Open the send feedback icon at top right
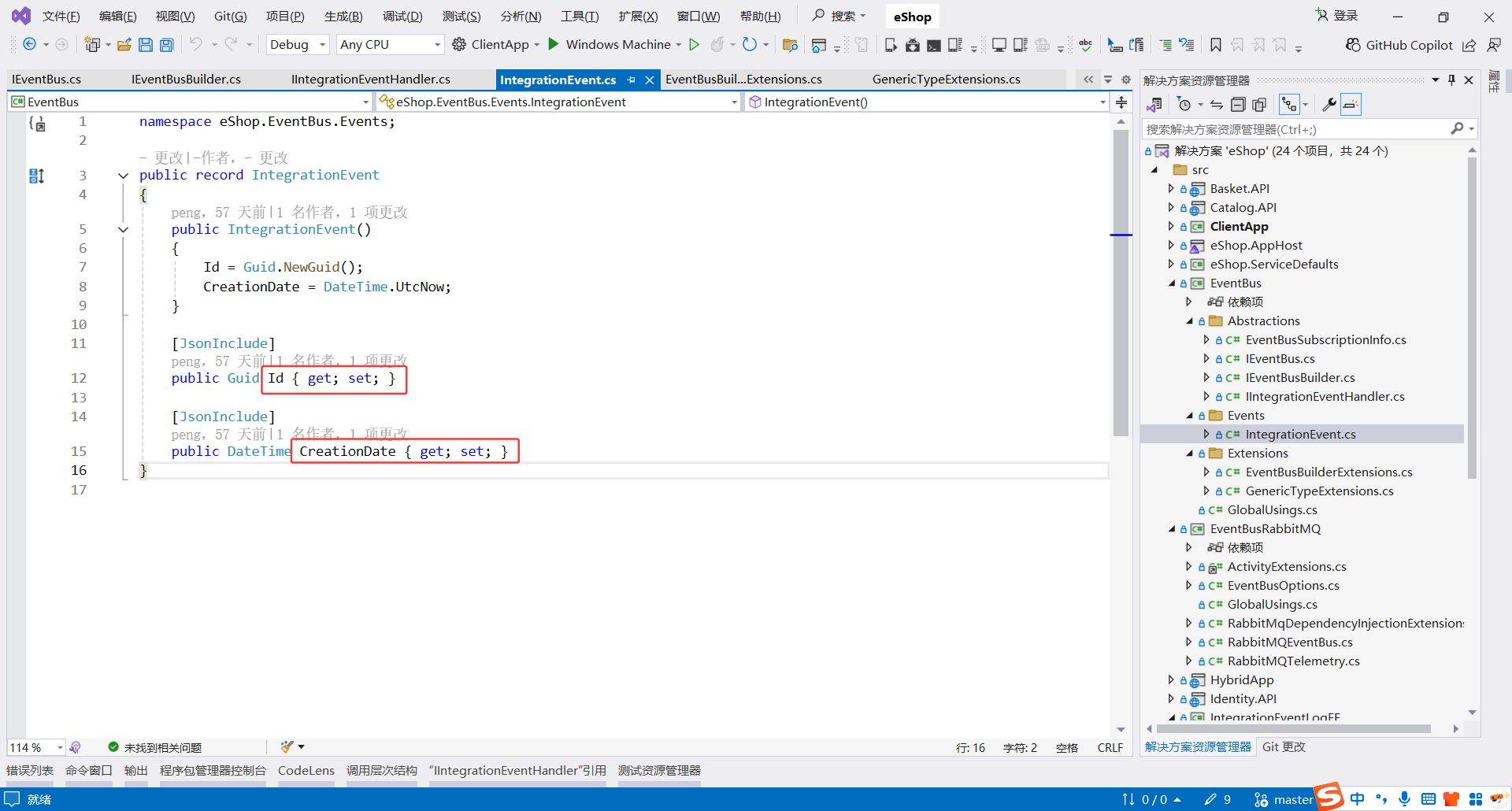 tap(1494, 45)
